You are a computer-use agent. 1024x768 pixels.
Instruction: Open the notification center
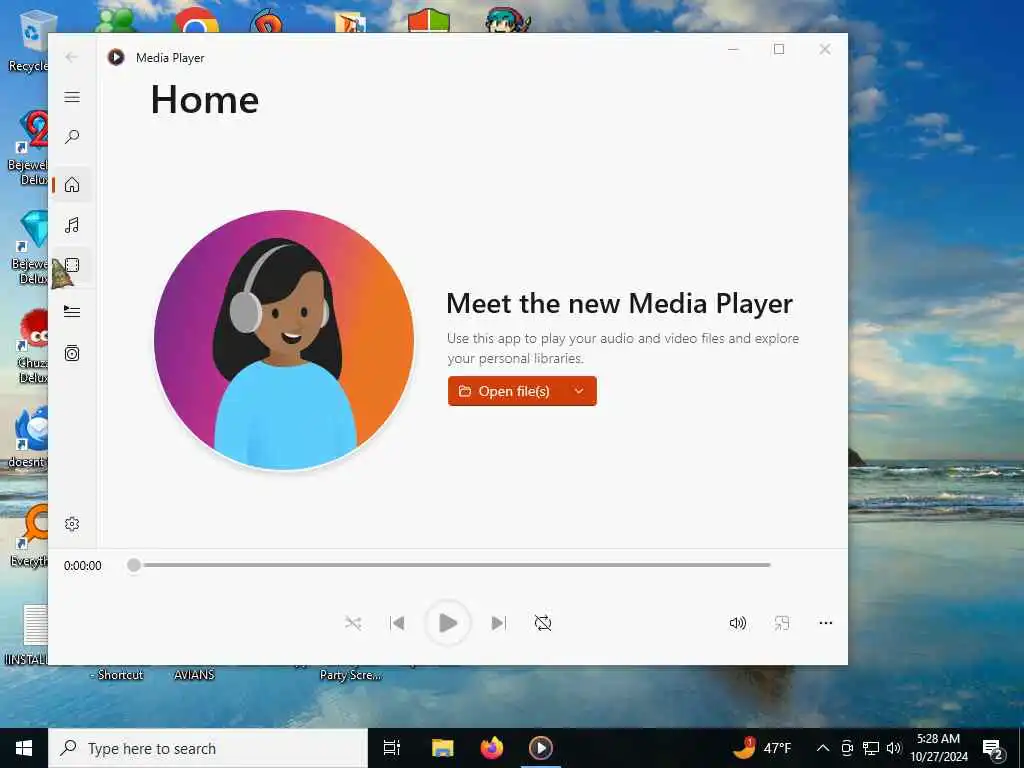993,748
